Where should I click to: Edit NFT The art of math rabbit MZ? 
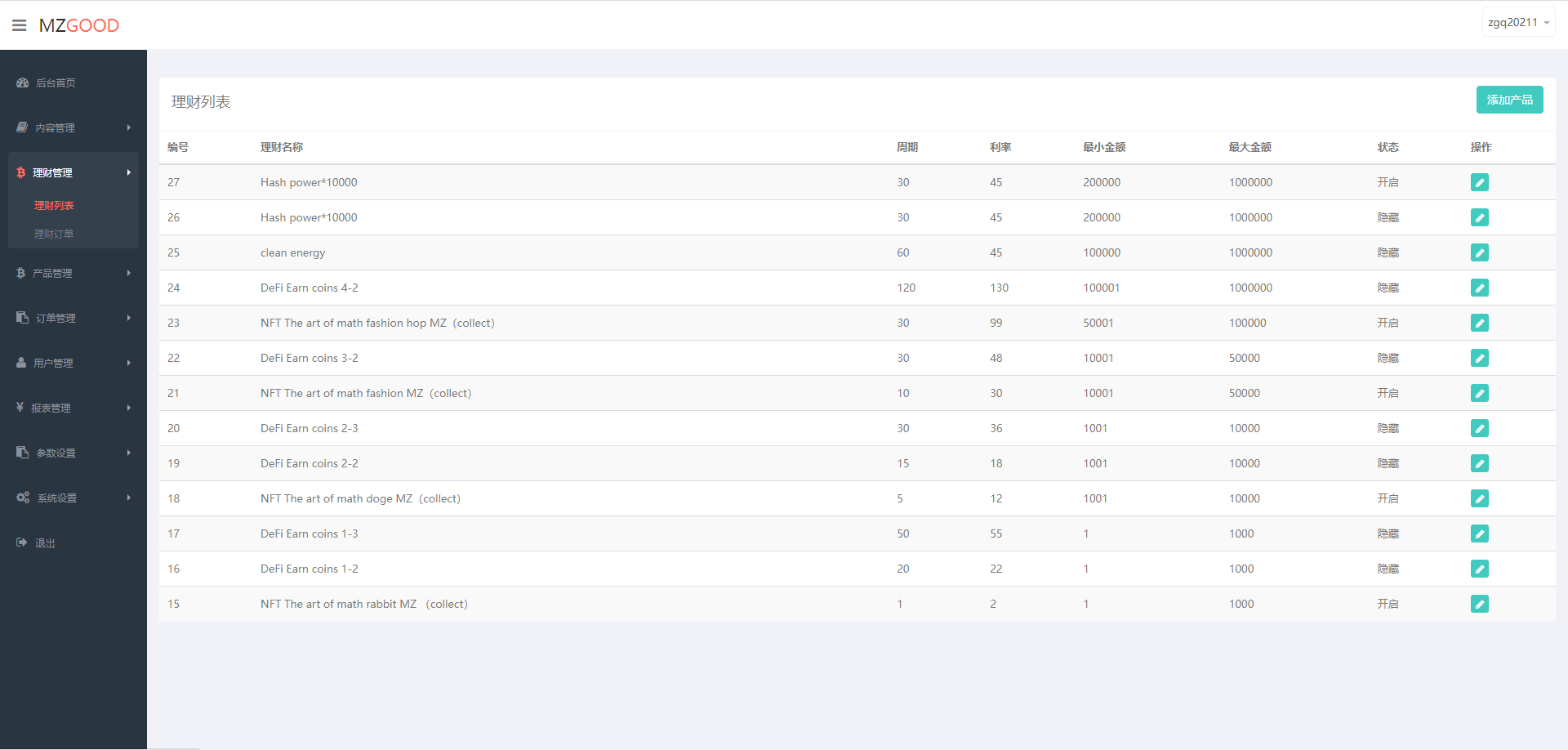click(1479, 604)
